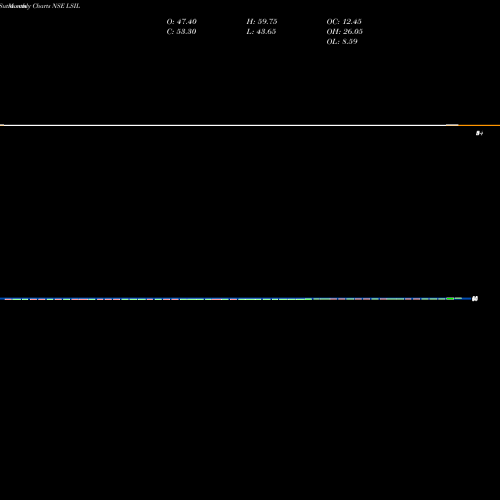Select the open price 'O: 47.40'
Image resolution: width=500 pixels, height=500 pixels.
pyautogui.click(x=182, y=22)
